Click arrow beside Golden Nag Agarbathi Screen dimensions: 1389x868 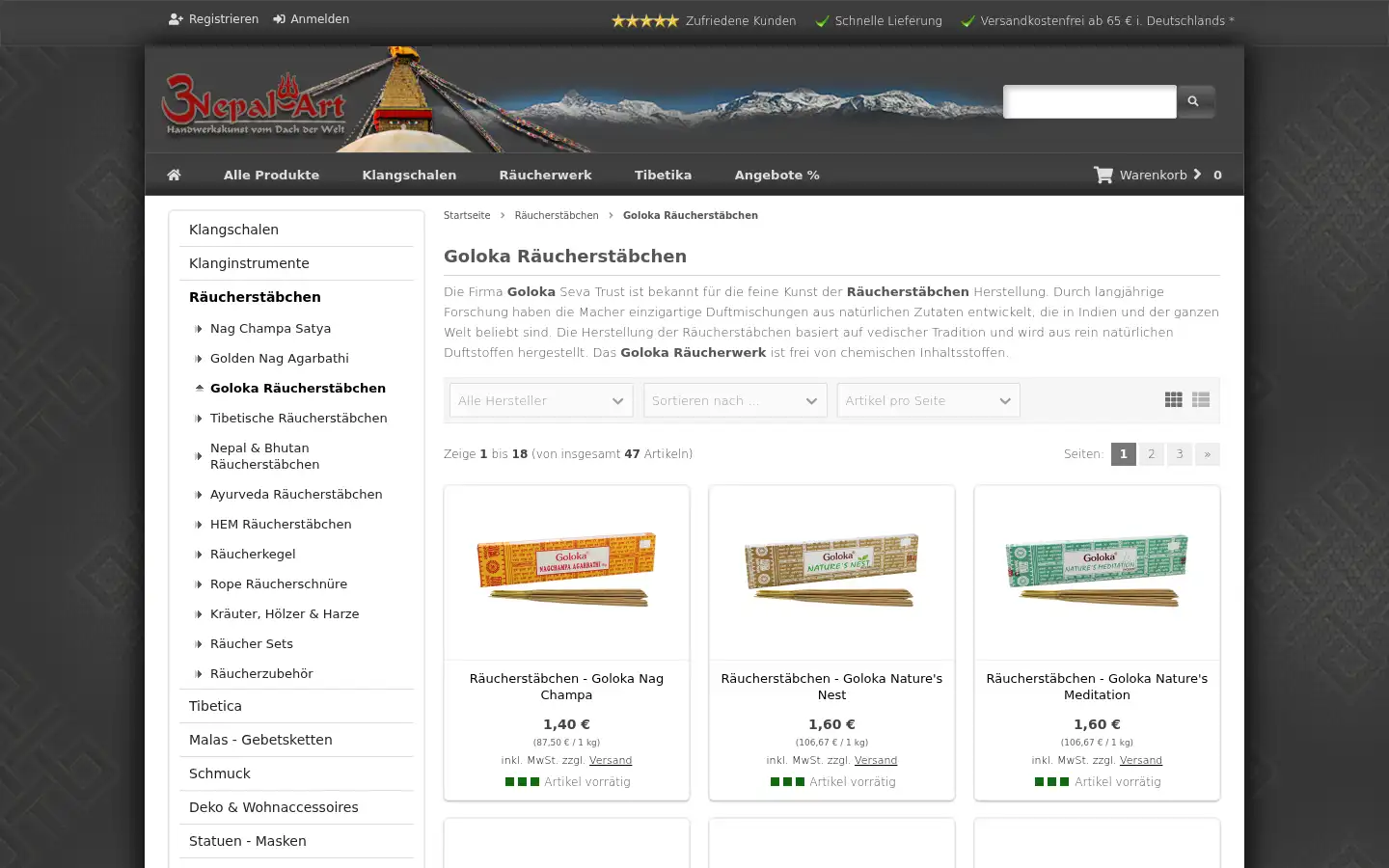(x=199, y=359)
